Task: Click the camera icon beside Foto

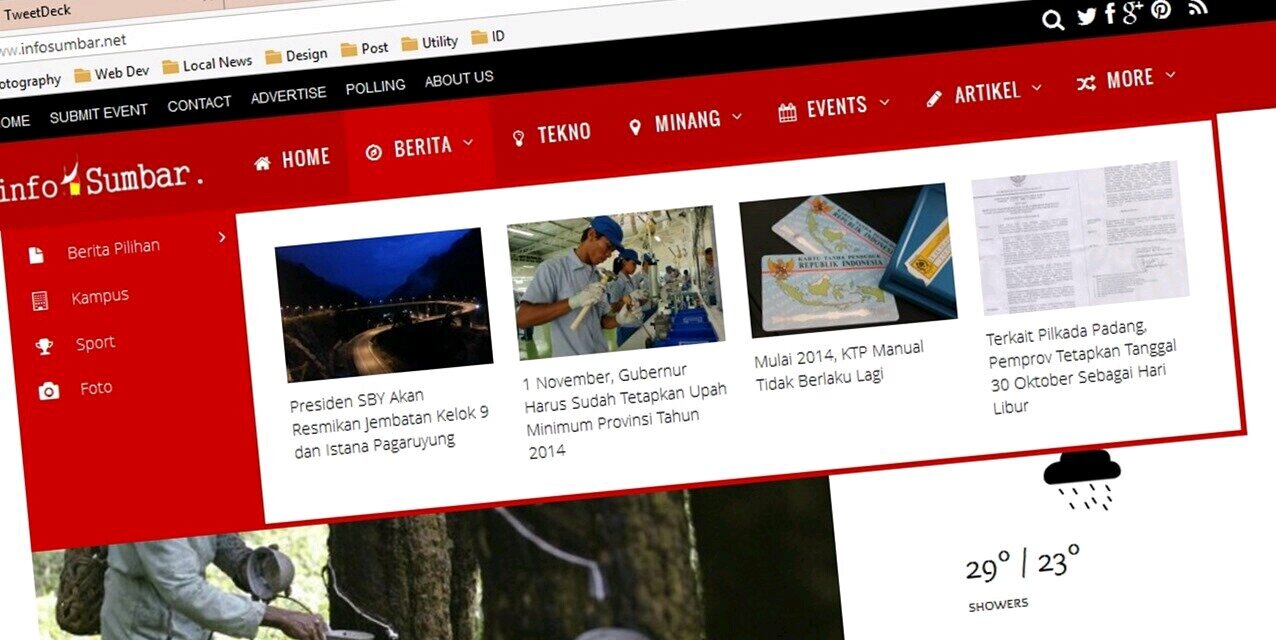Action: pyautogui.click(x=49, y=391)
